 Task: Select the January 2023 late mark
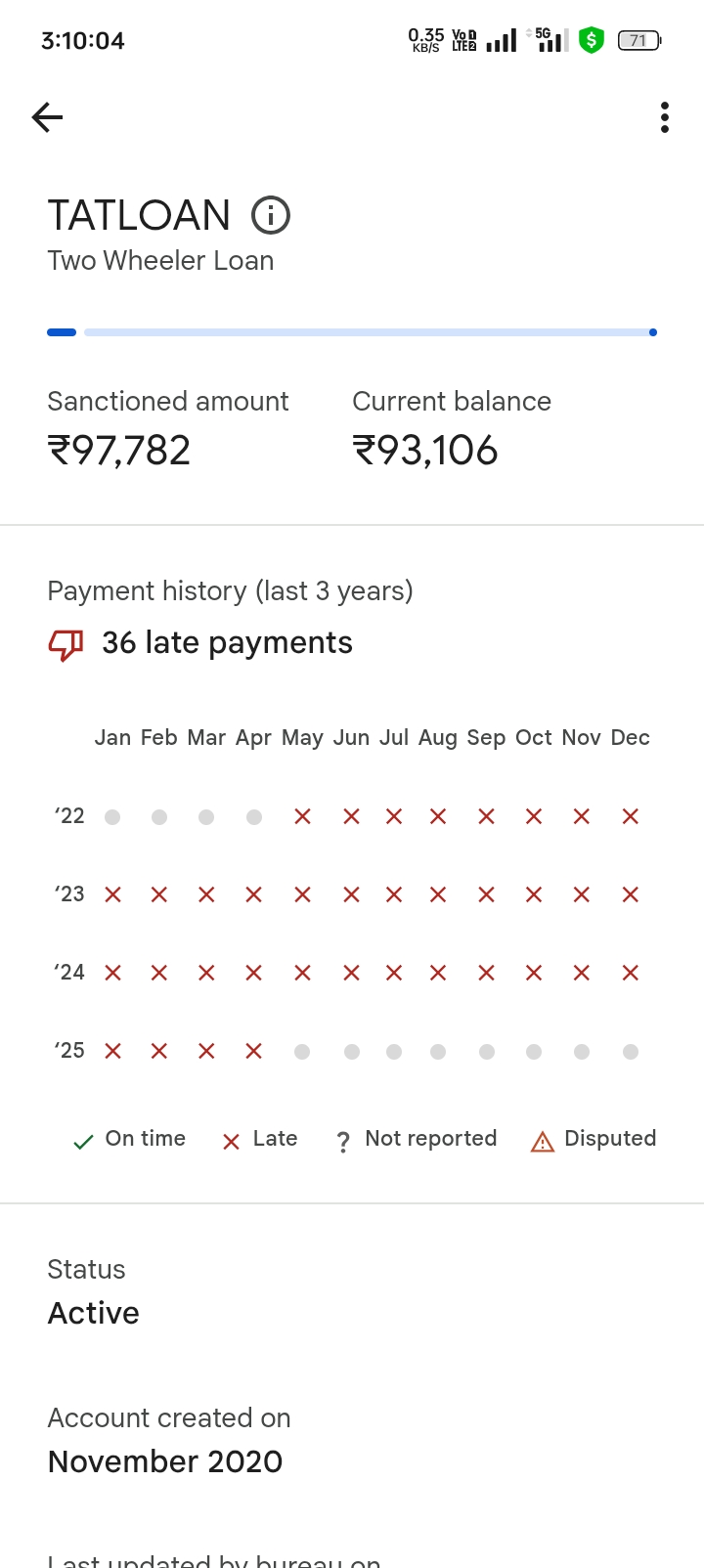pyautogui.click(x=113, y=894)
